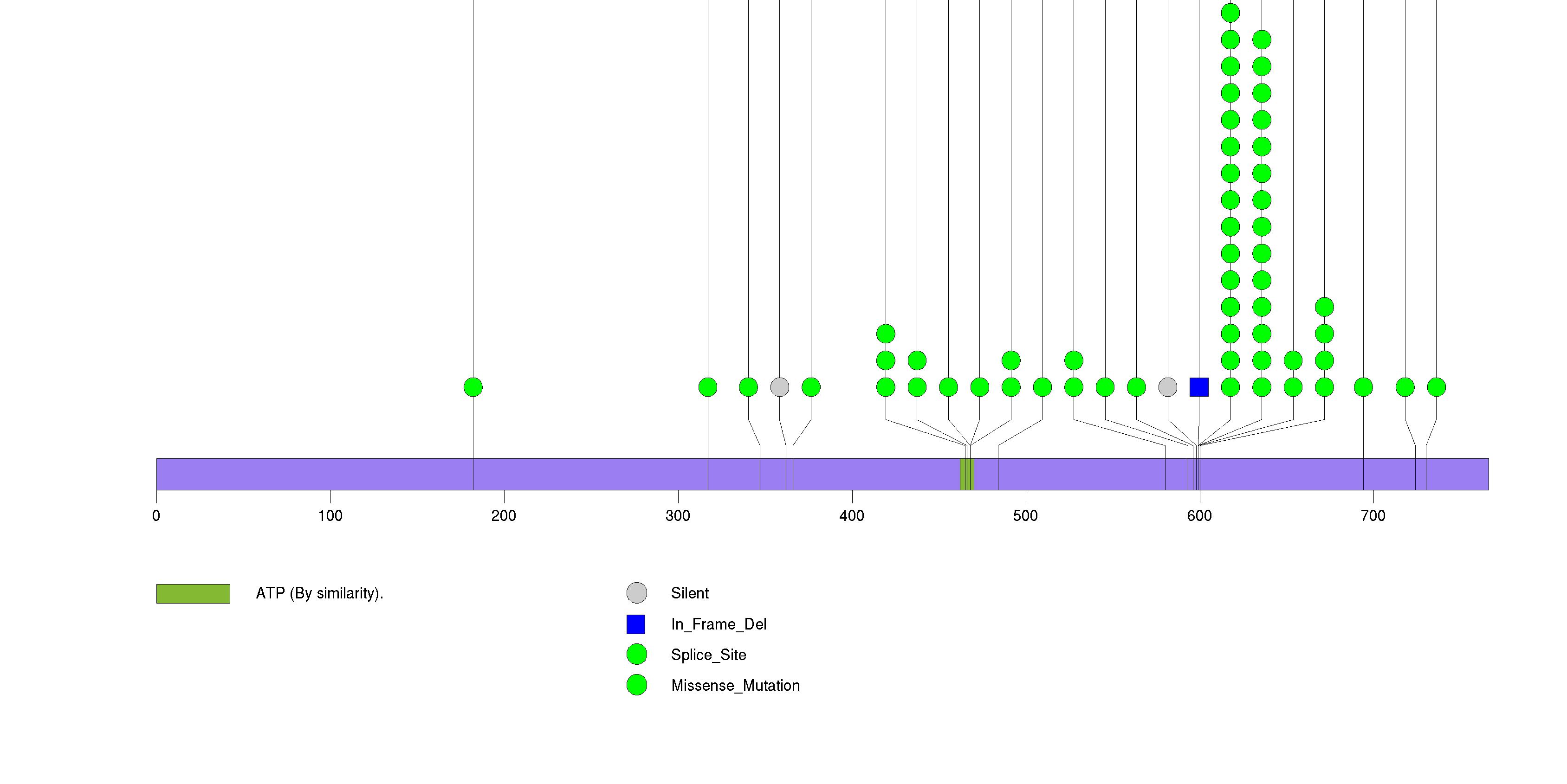Image resolution: width=1567 pixels, height=784 pixels.
Task: Click the blue In_Frame_Del square marker on plot
Action: [x=1198, y=387]
